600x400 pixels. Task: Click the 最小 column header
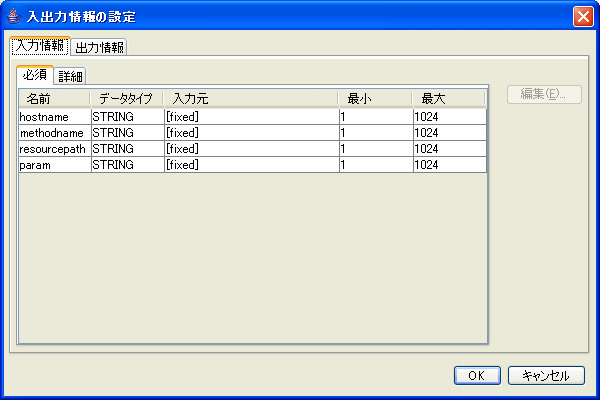point(375,99)
